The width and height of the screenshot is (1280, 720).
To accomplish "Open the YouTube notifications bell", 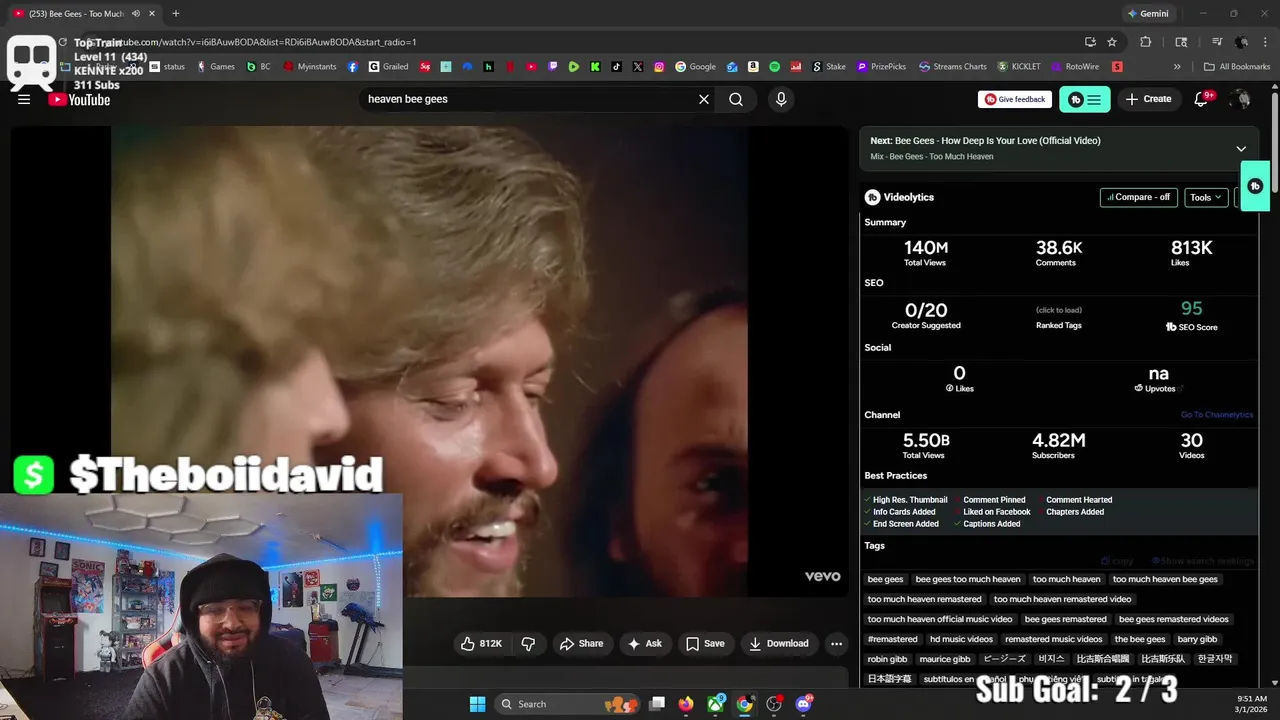I will coord(1202,99).
